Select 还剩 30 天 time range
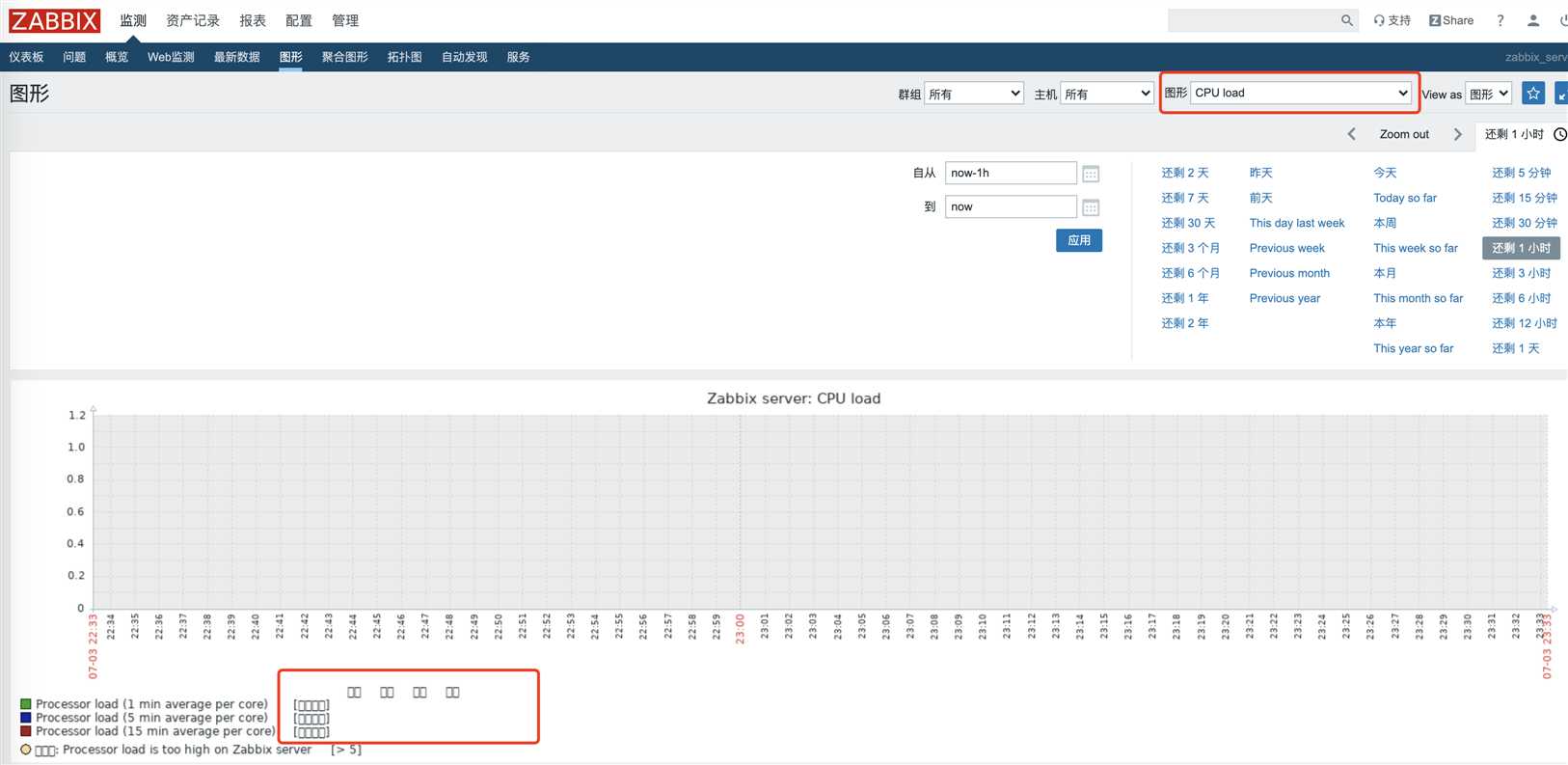 (x=1188, y=223)
